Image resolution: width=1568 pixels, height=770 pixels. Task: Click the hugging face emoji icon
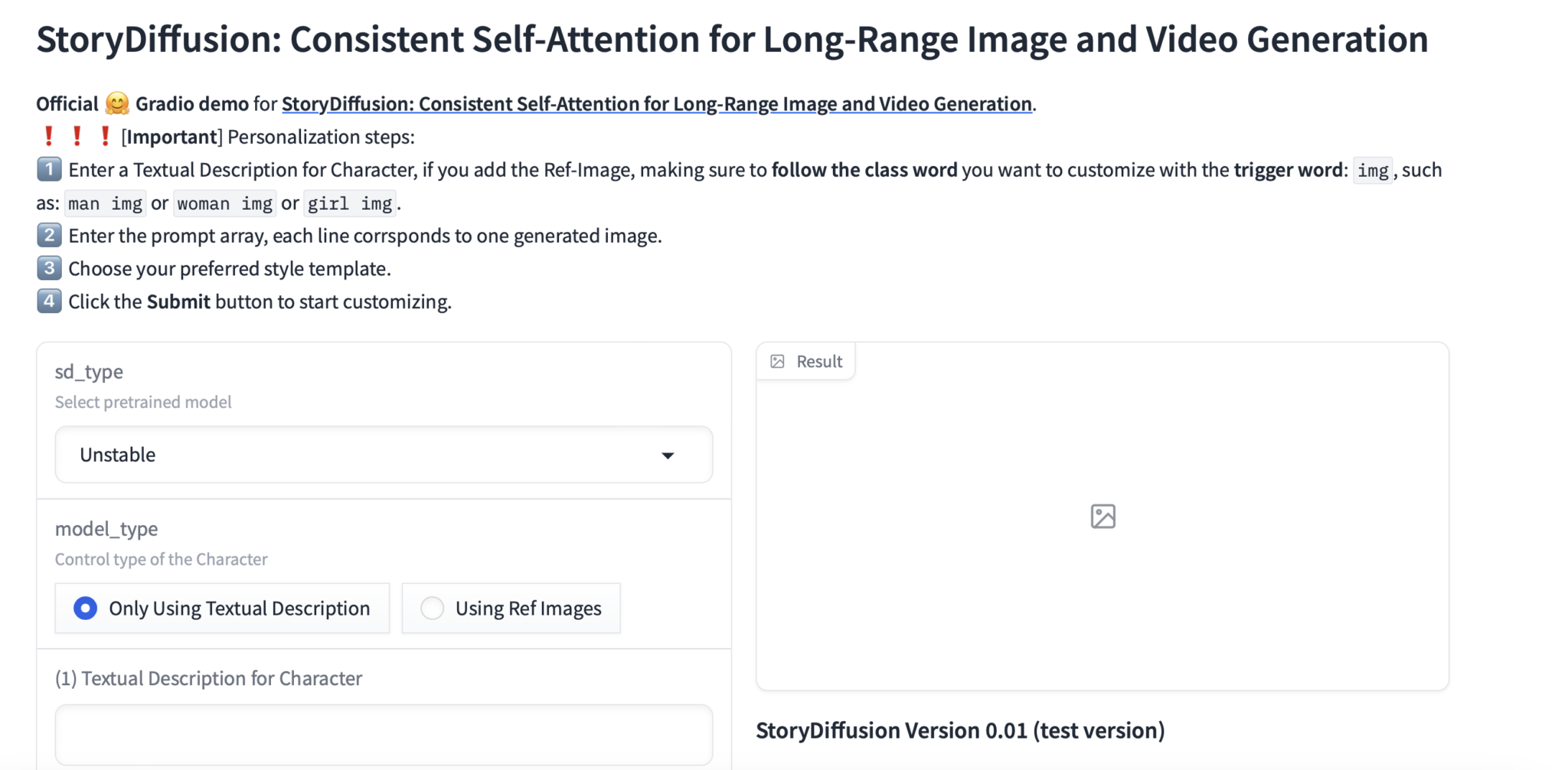point(116,103)
